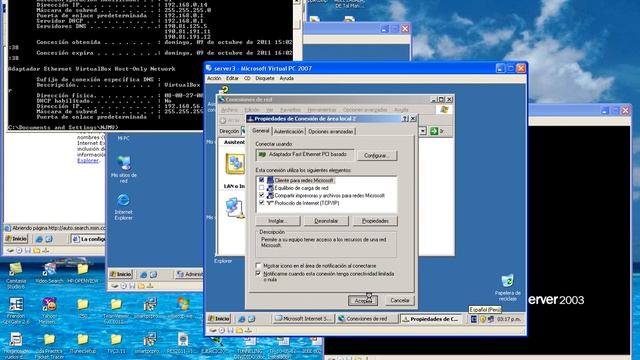Switch to Conexiones de red taskbar item
Screen dimensions: 640x360
tap(367, 319)
